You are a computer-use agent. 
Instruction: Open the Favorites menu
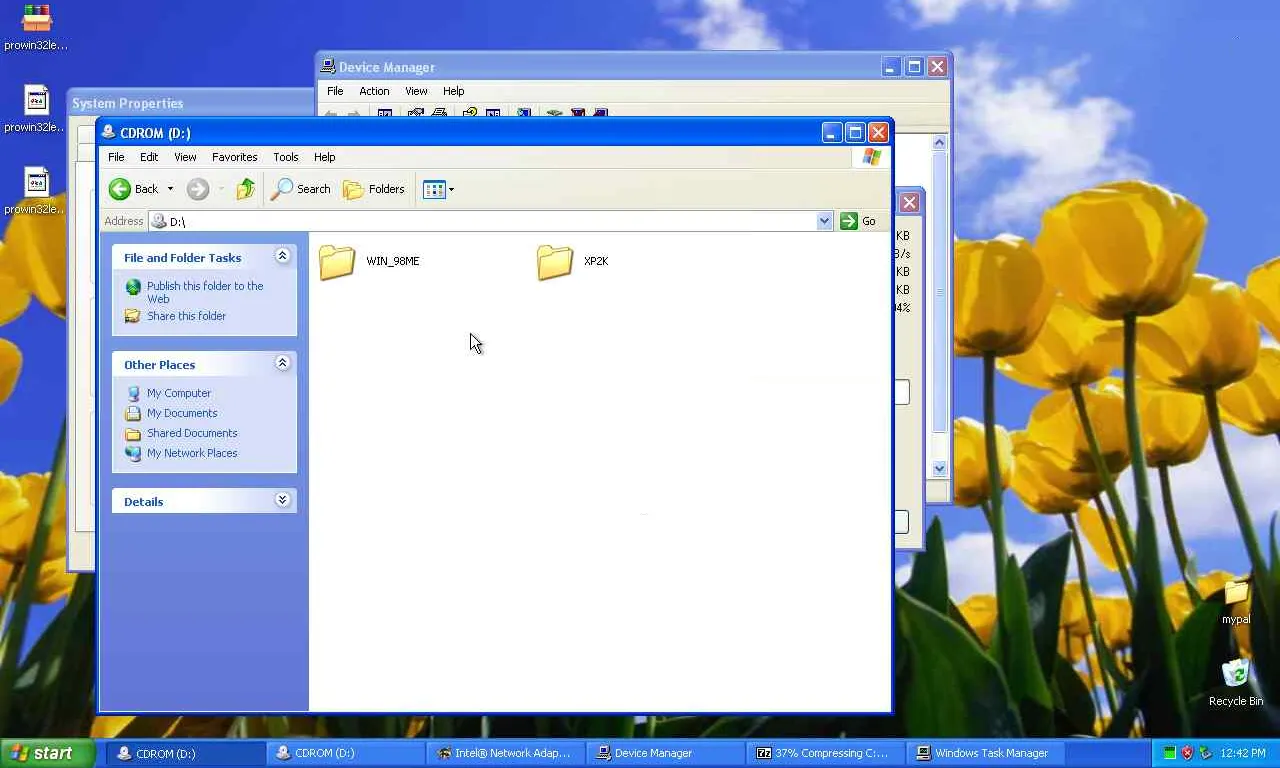point(235,157)
